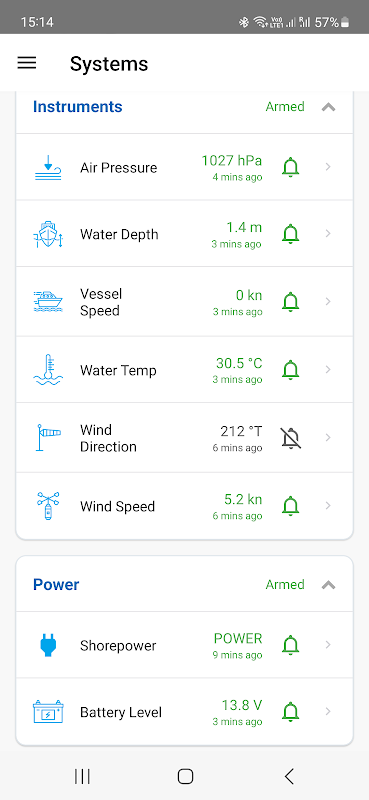Tap the Wind Direction windsock icon

(48, 438)
